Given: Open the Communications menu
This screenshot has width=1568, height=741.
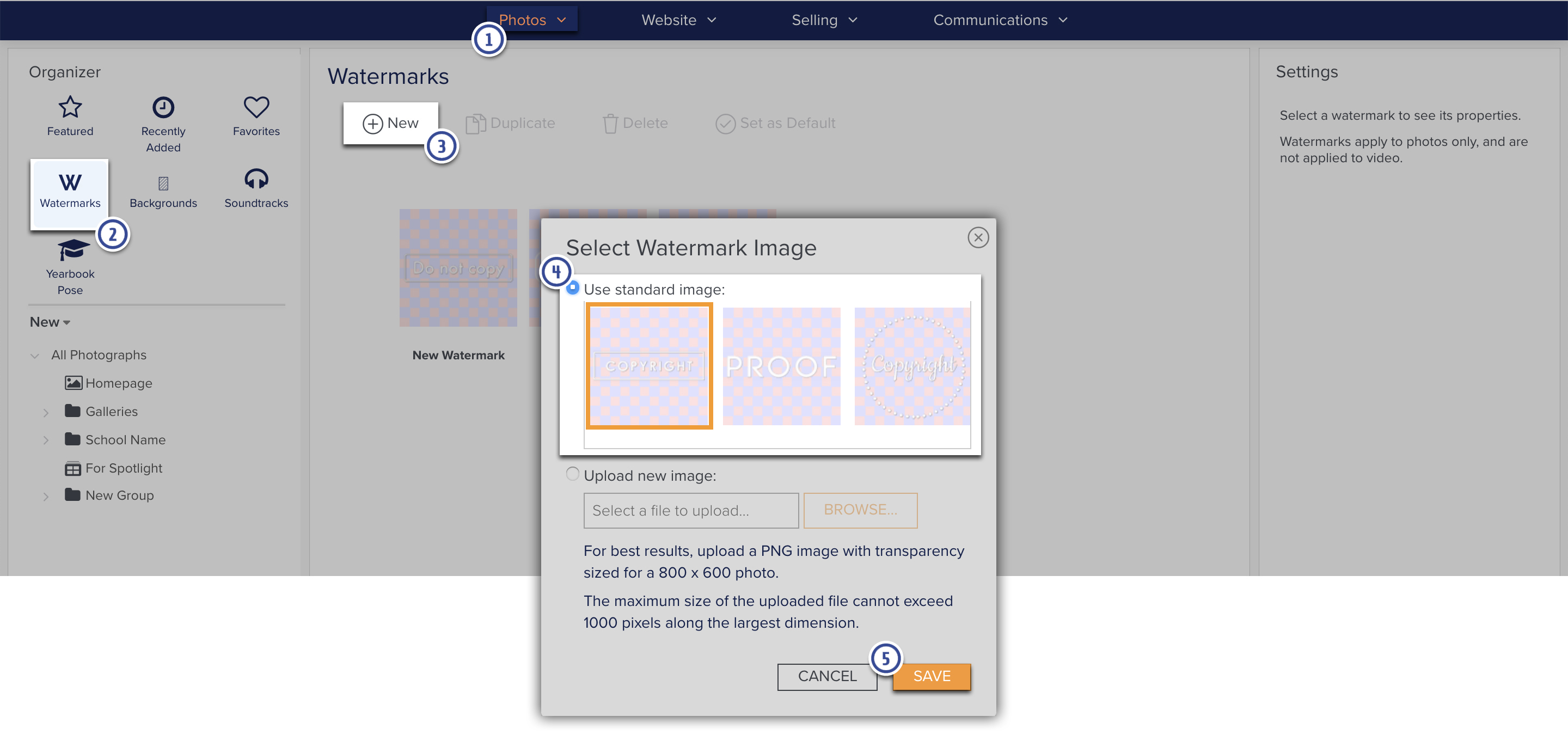Looking at the screenshot, I should (x=999, y=20).
